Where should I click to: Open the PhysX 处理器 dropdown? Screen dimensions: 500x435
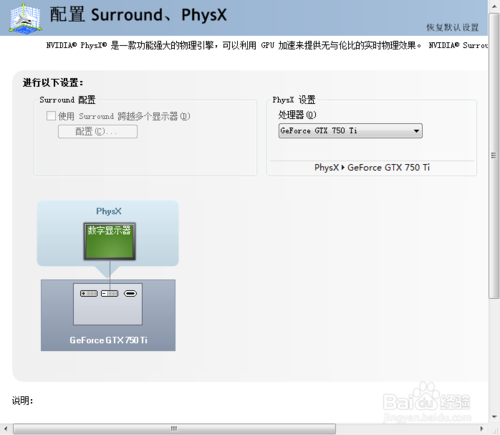350,131
